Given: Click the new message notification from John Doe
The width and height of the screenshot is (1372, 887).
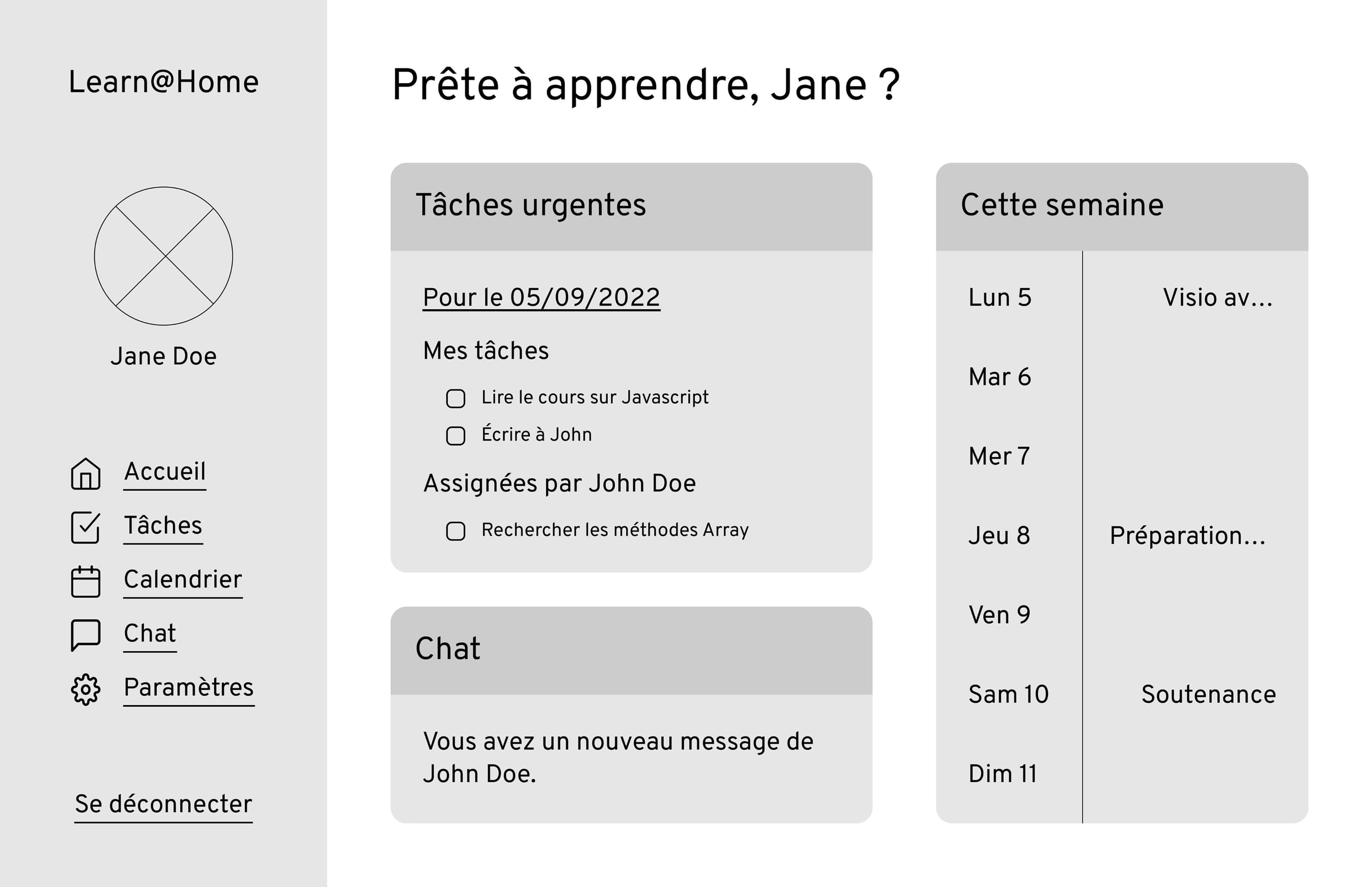Looking at the screenshot, I should pyautogui.click(x=617, y=757).
